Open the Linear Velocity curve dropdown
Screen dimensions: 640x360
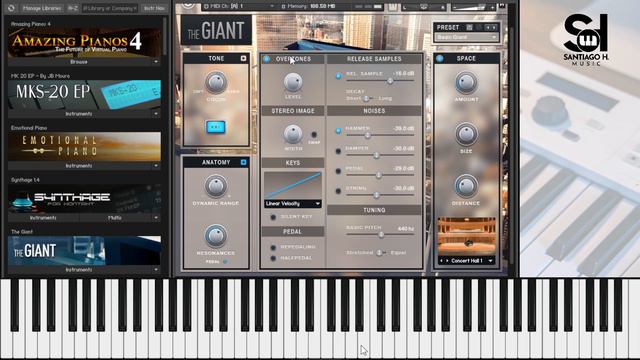(x=293, y=203)
